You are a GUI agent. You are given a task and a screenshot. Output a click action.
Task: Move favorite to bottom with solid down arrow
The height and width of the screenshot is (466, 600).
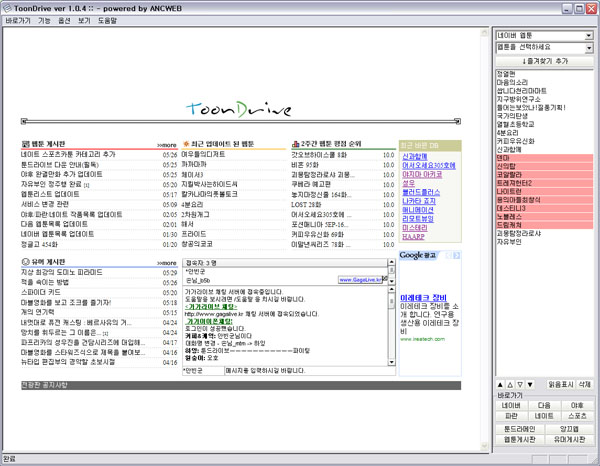(530, 385)
